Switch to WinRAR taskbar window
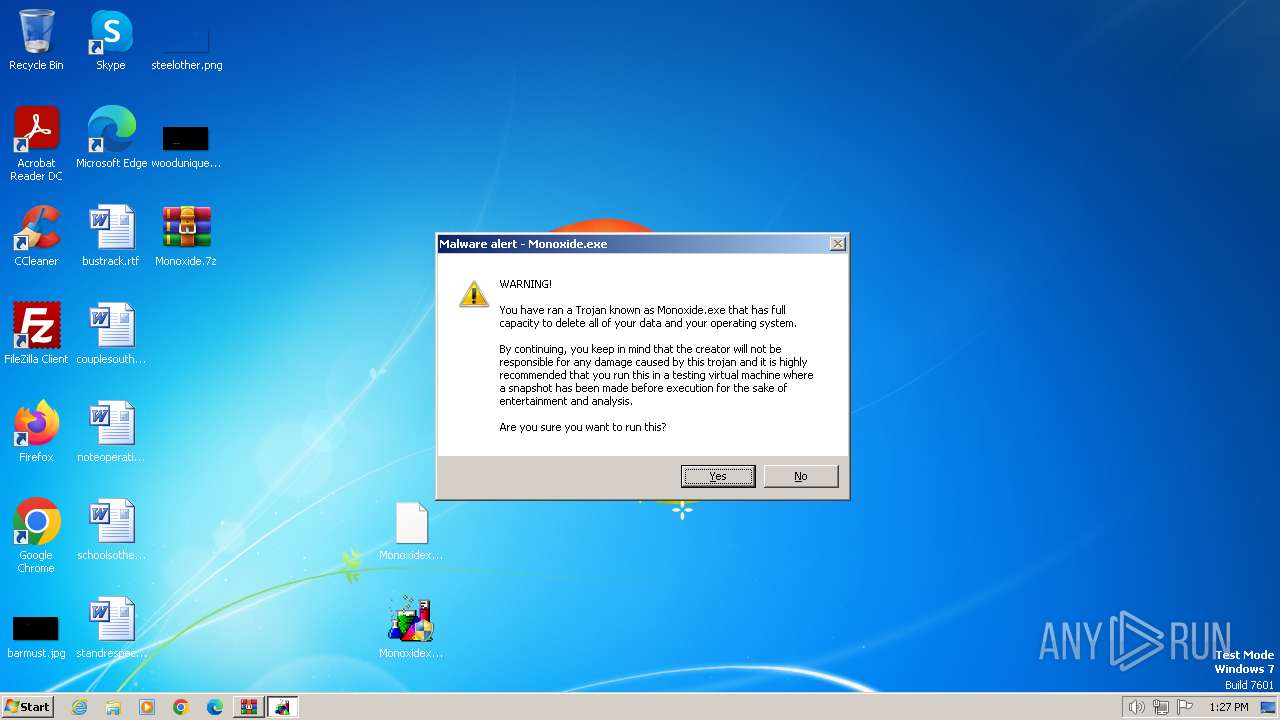Screen dimensions: 1280x720 tap(249, 707)
